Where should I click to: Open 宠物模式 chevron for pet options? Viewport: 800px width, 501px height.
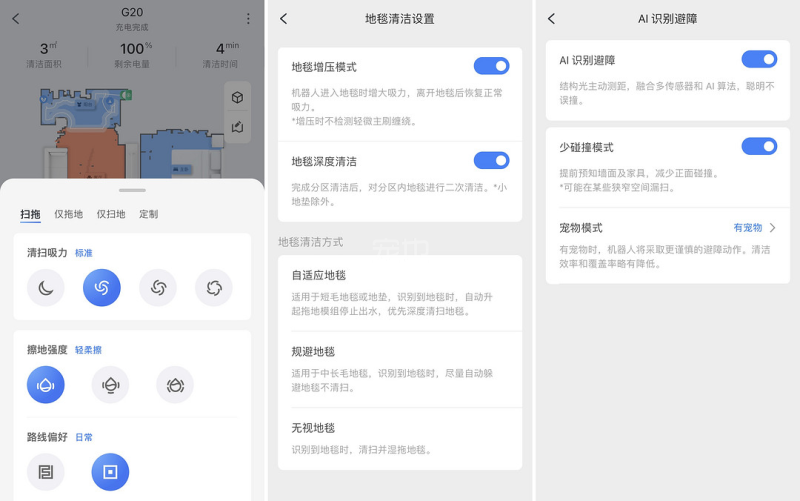tap(772, 228)
